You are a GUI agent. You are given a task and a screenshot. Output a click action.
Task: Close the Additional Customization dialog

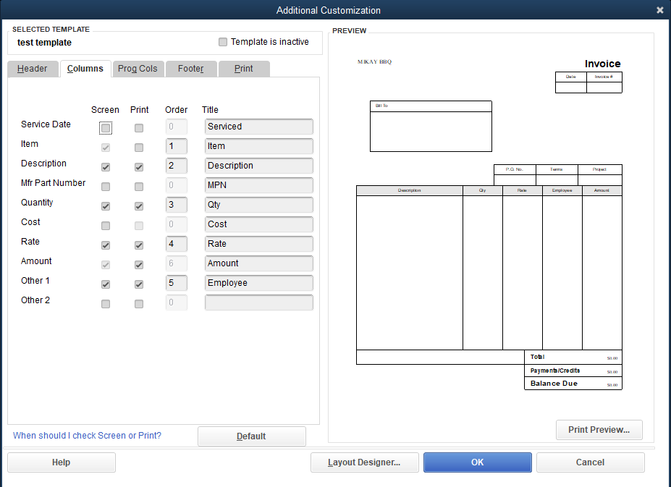point(659,10)
